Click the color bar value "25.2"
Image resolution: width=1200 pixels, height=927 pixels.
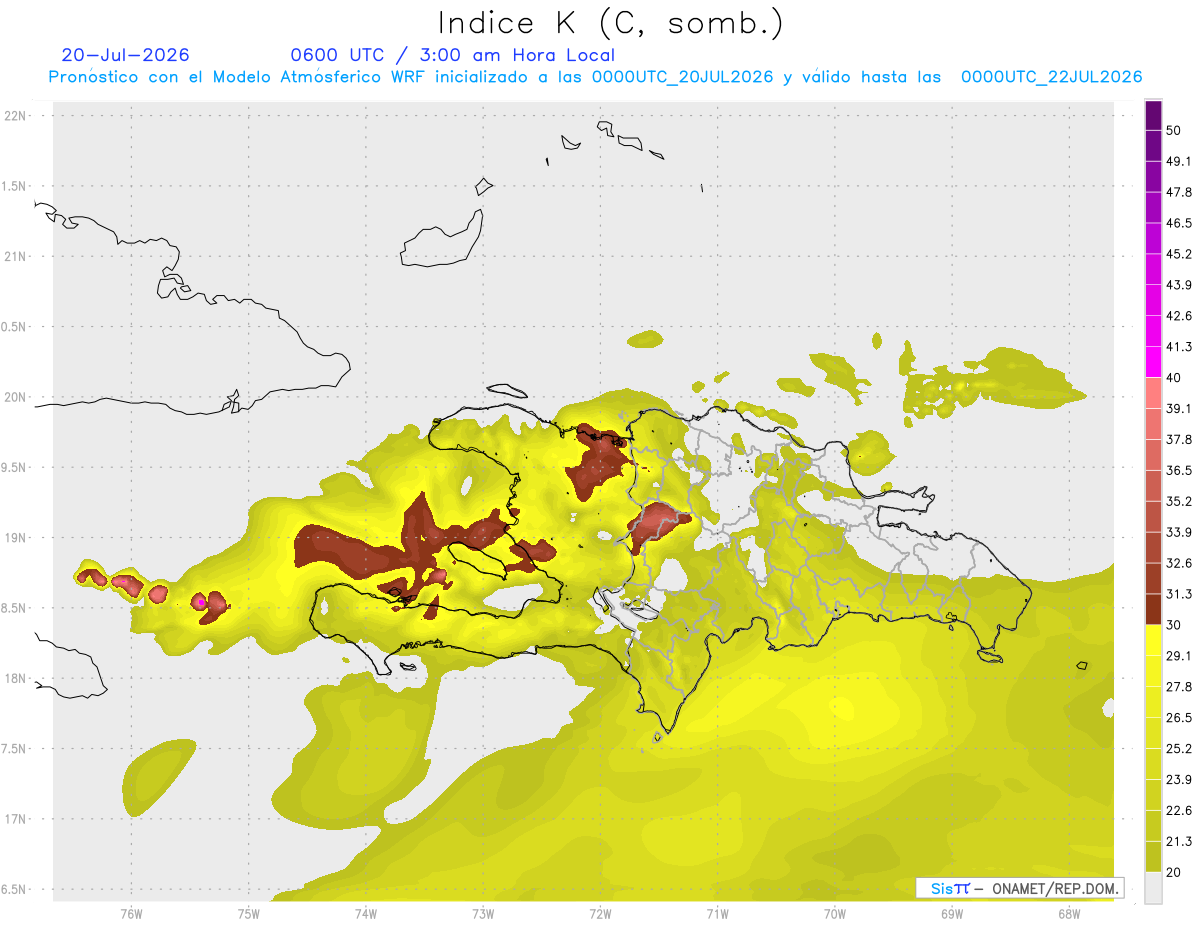[x=1178, y=749]
